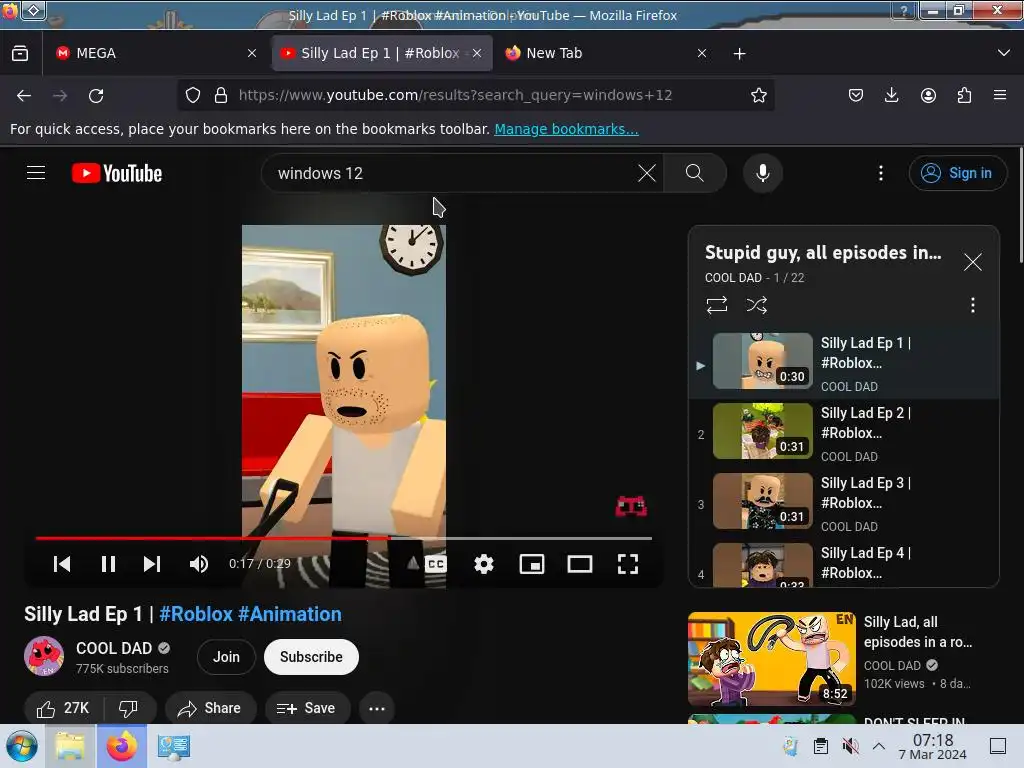Open Firefox application menu
The image size is (1024, 768).
click(1000, 95)
